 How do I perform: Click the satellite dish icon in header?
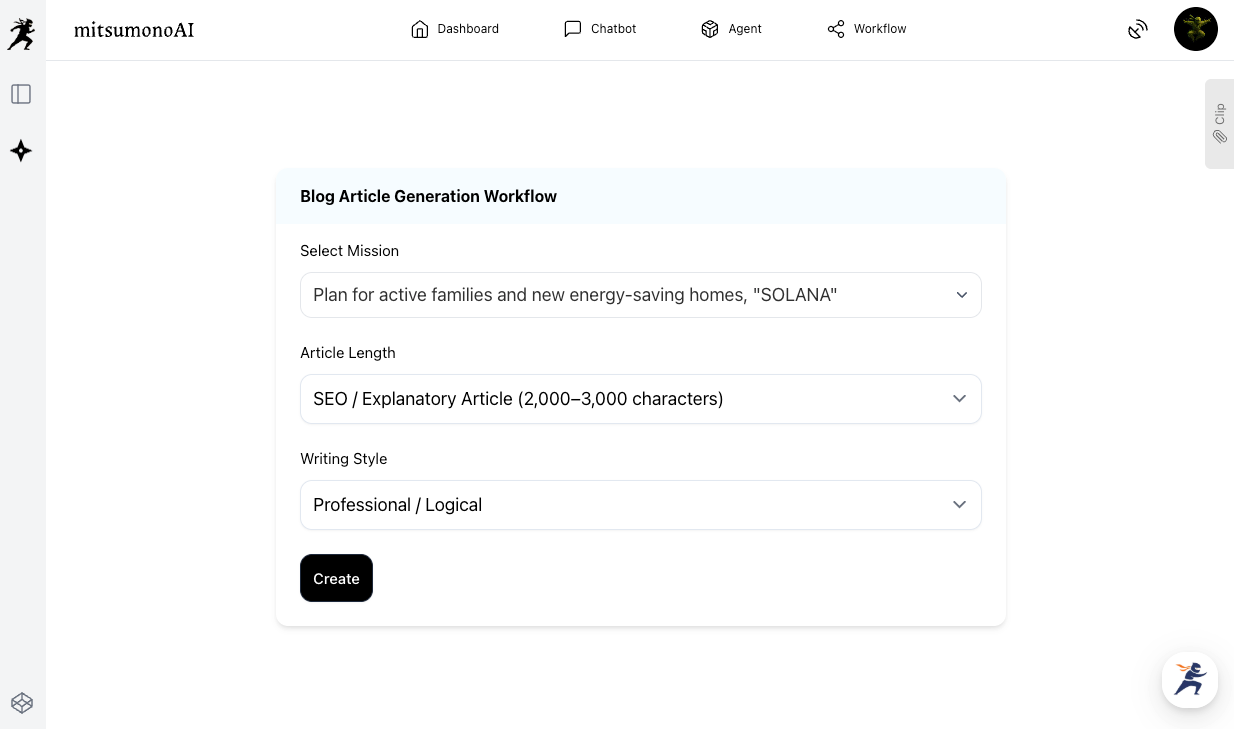(x=1137, y=29)
